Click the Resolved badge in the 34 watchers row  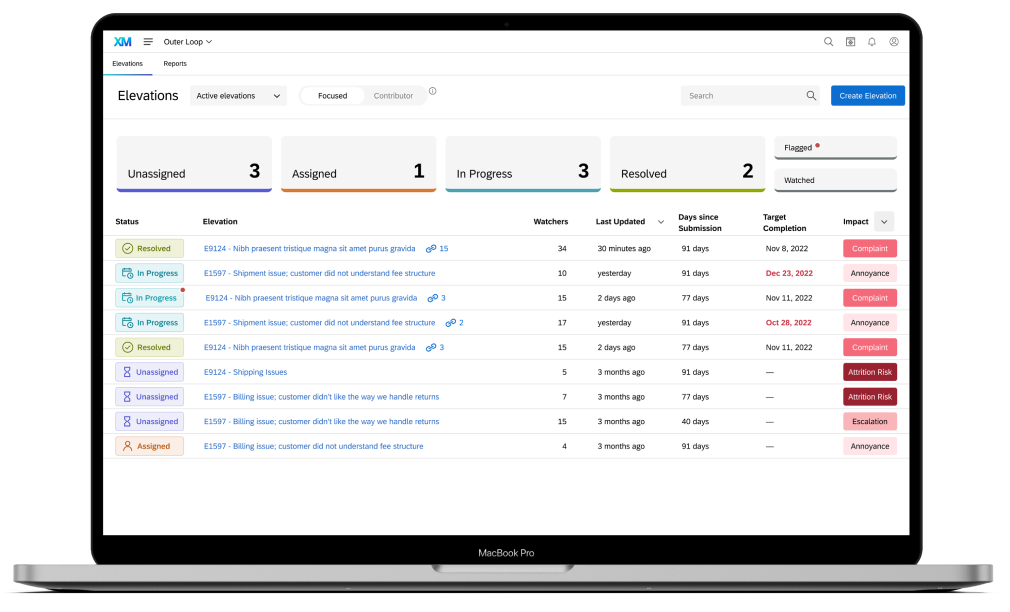click(x=149, y=249)
